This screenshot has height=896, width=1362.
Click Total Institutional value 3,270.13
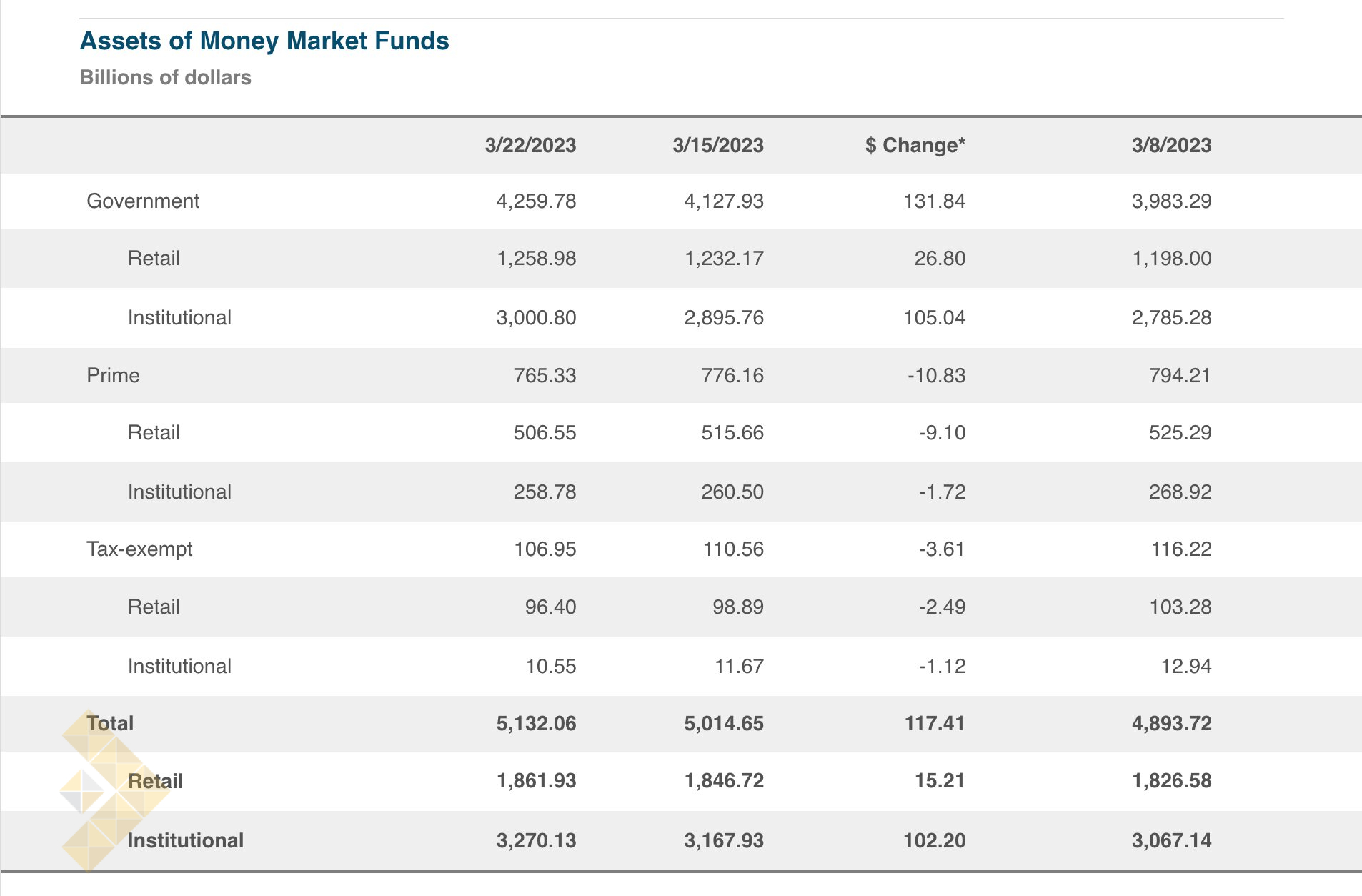(x=536, y=840)
